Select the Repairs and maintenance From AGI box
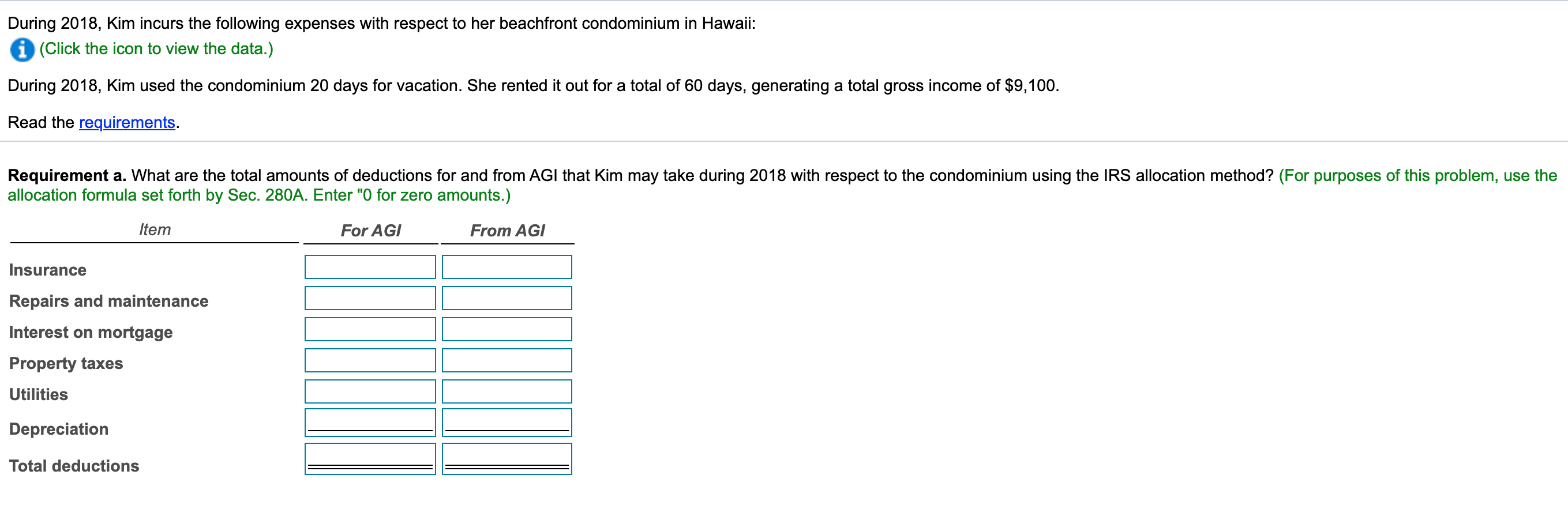This screenshot has height=520, width=1568. (x=507, y=297)
